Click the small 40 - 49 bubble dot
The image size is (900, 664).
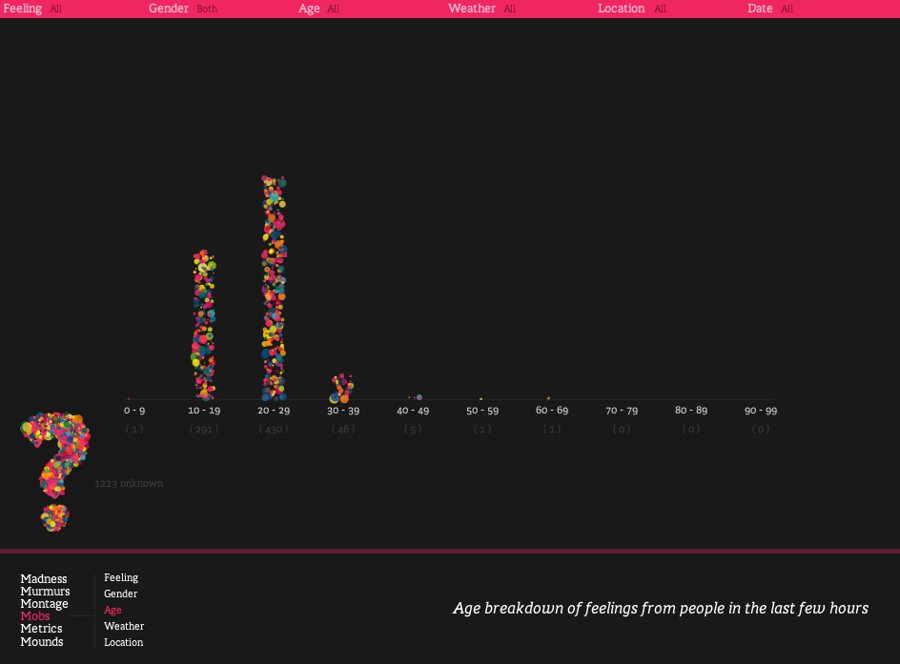[419, 397]
